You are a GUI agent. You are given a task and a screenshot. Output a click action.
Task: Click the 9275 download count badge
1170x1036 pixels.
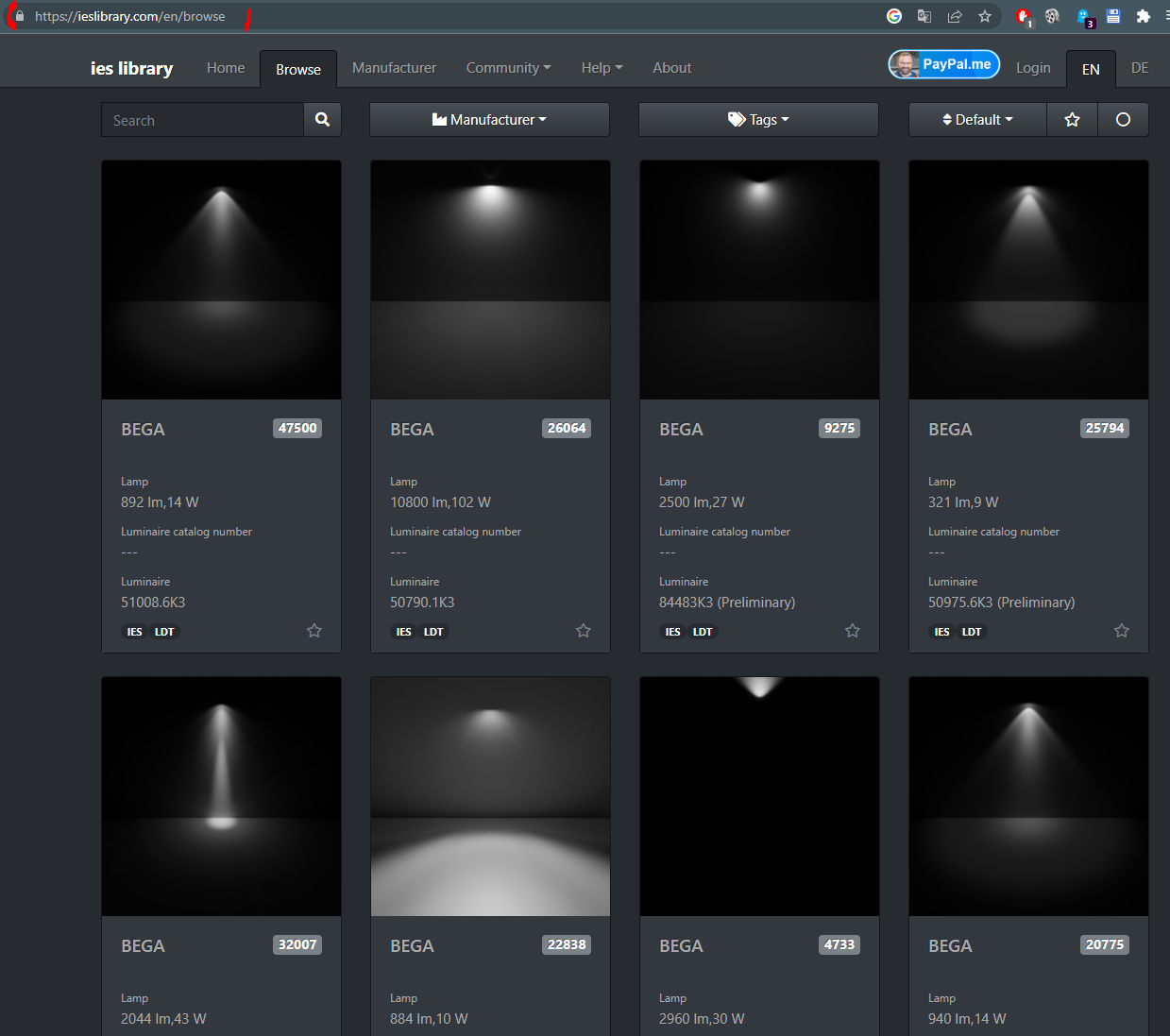pyautogui.click(x=839, y=428)
